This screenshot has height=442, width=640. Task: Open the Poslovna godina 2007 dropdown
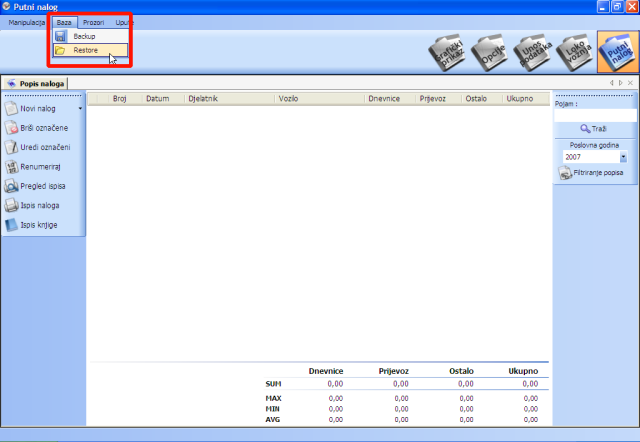click(623, 157)
